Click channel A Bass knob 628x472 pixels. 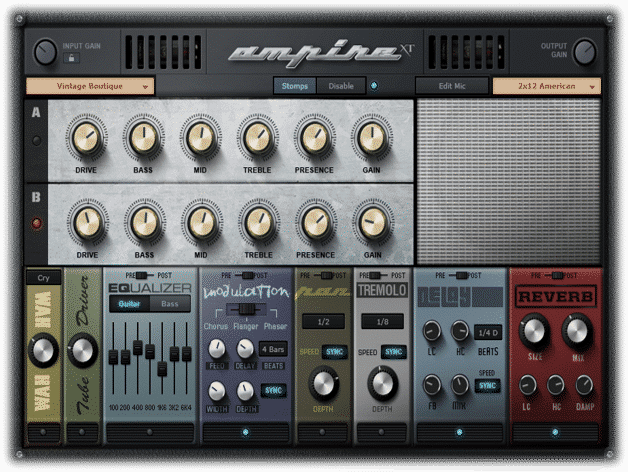pos(143,138)
